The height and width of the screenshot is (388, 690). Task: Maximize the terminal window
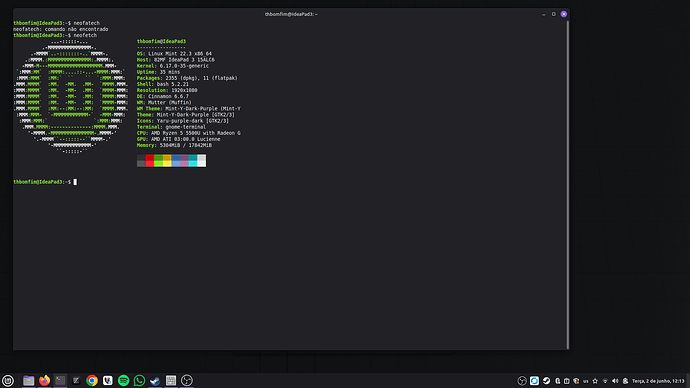point(554,14)
